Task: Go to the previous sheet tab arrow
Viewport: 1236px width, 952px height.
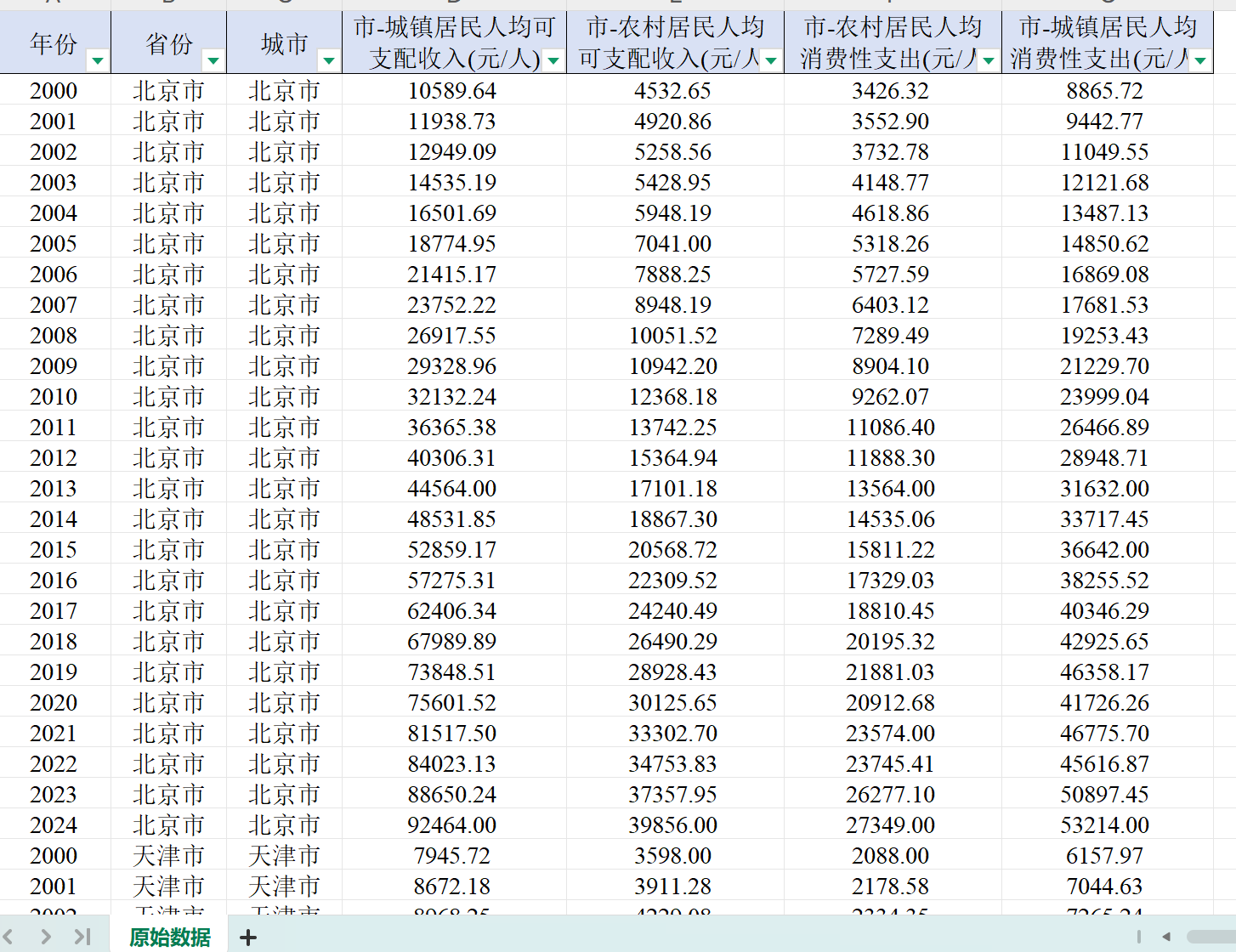Action: 9,937
